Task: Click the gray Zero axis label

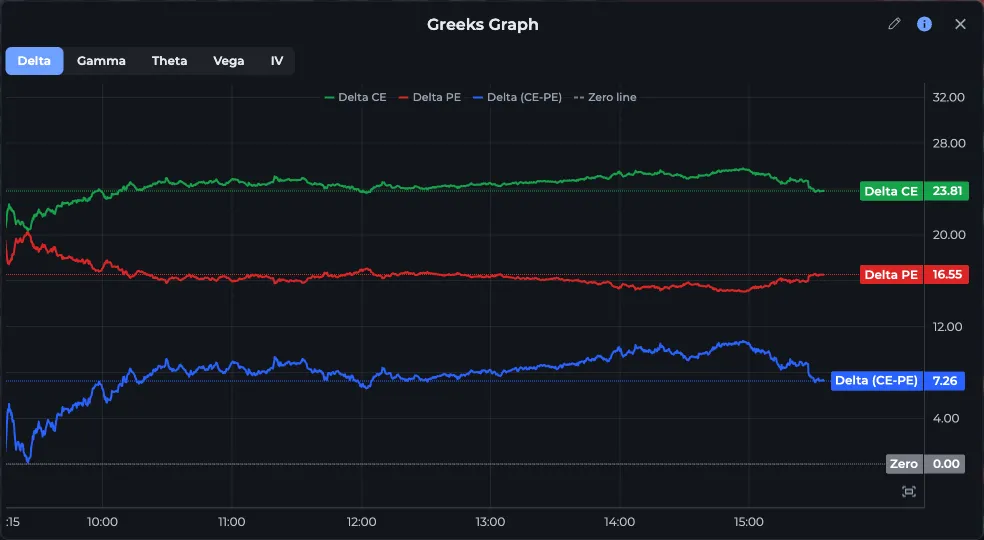Action: point(904,464)
